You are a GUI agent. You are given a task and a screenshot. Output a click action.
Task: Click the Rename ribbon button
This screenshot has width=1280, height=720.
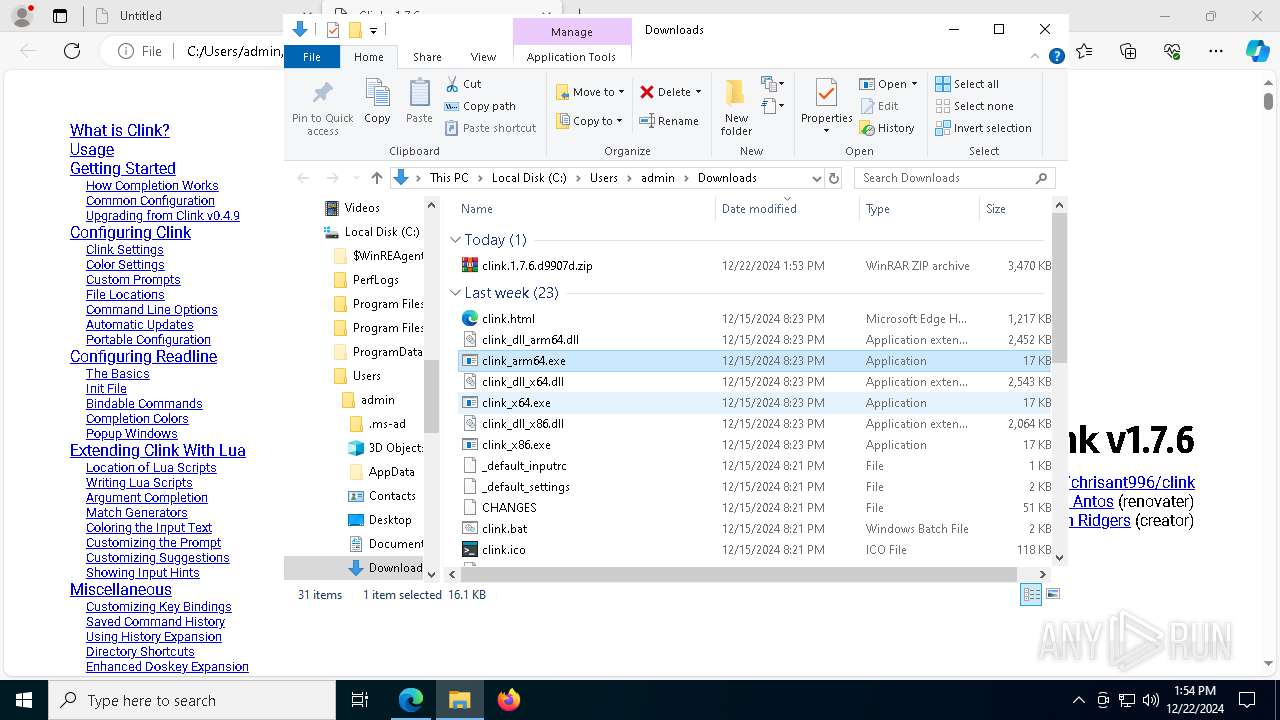pyautogui.click(x=669, y=121)
